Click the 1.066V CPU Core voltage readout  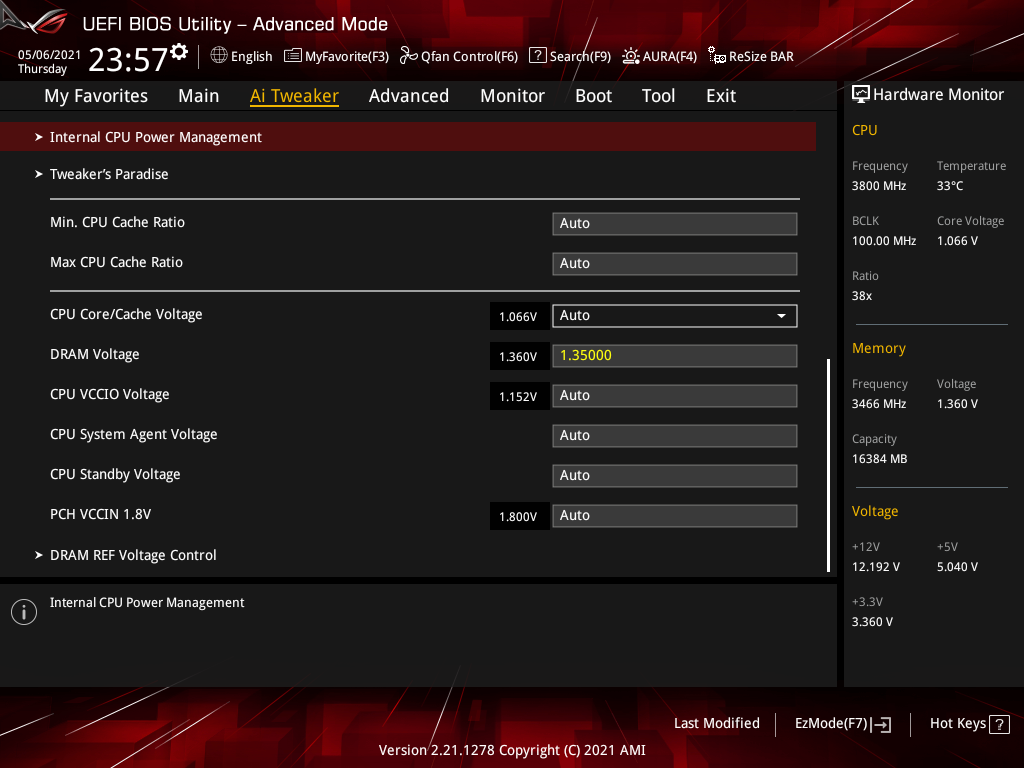click(519, 317)
